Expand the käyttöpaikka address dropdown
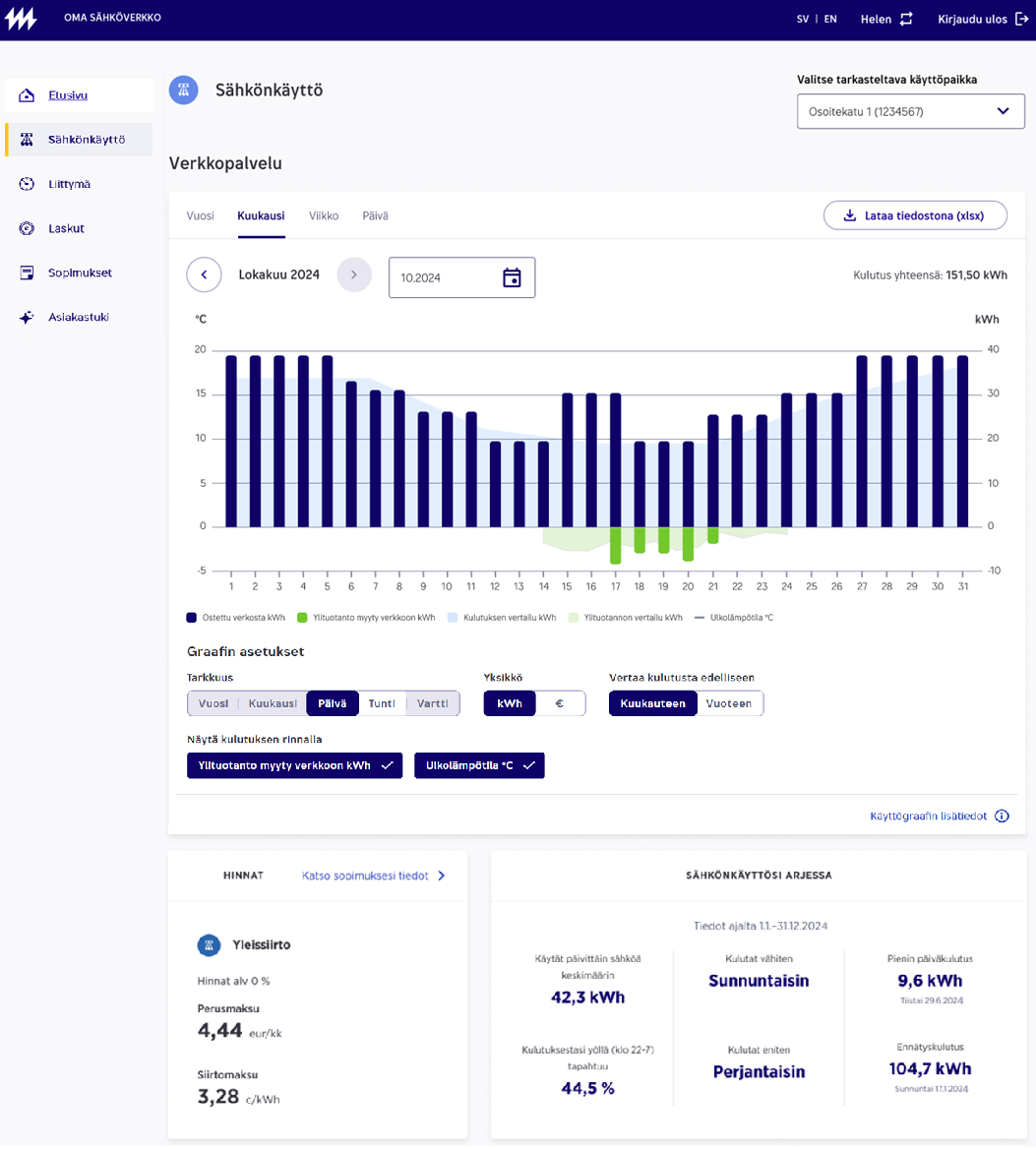Image resolution: width=1036 pixels, height=1149 pixels. click(x=1003, y=111)
